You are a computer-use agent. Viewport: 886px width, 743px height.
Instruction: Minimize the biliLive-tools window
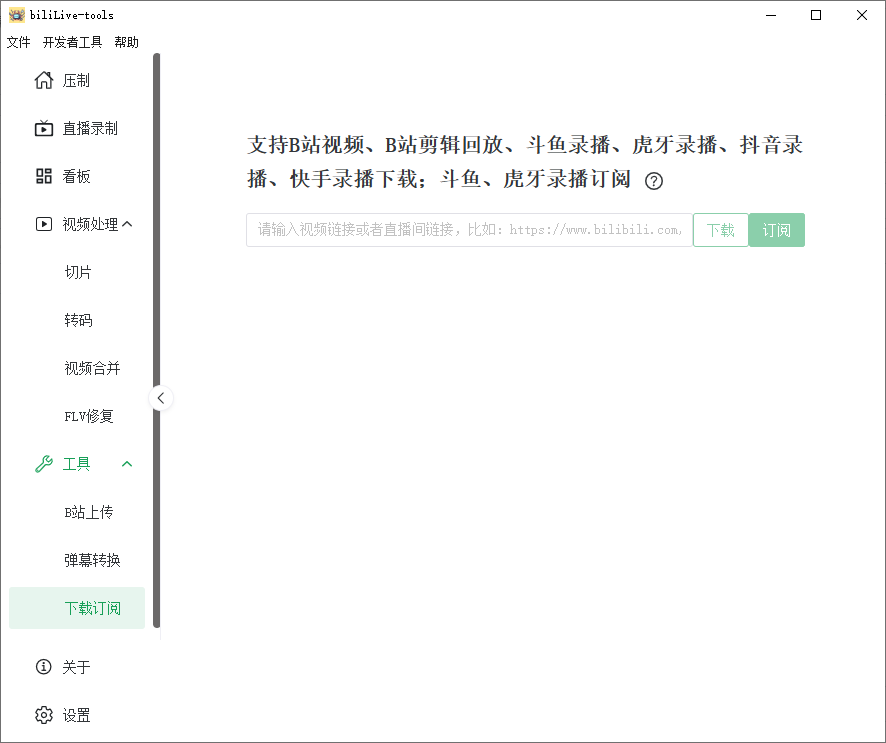pyautogui.click(x=771, y=15)
